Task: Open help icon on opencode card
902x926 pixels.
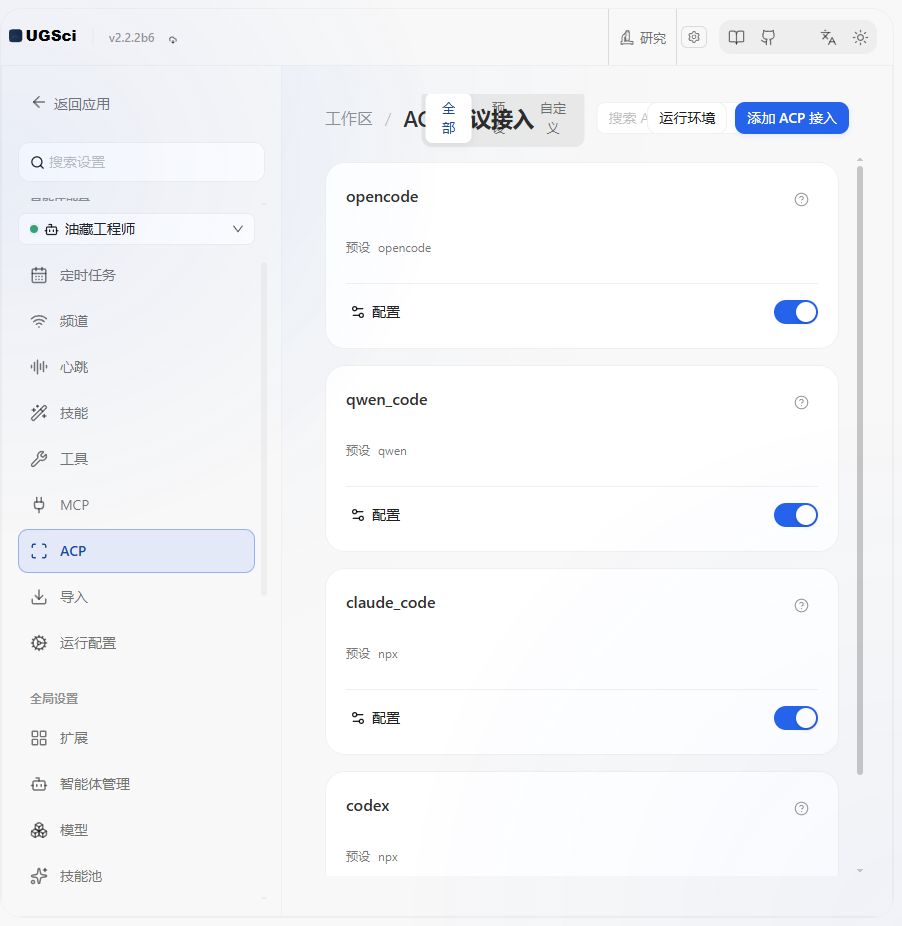Action: point(801,200)
